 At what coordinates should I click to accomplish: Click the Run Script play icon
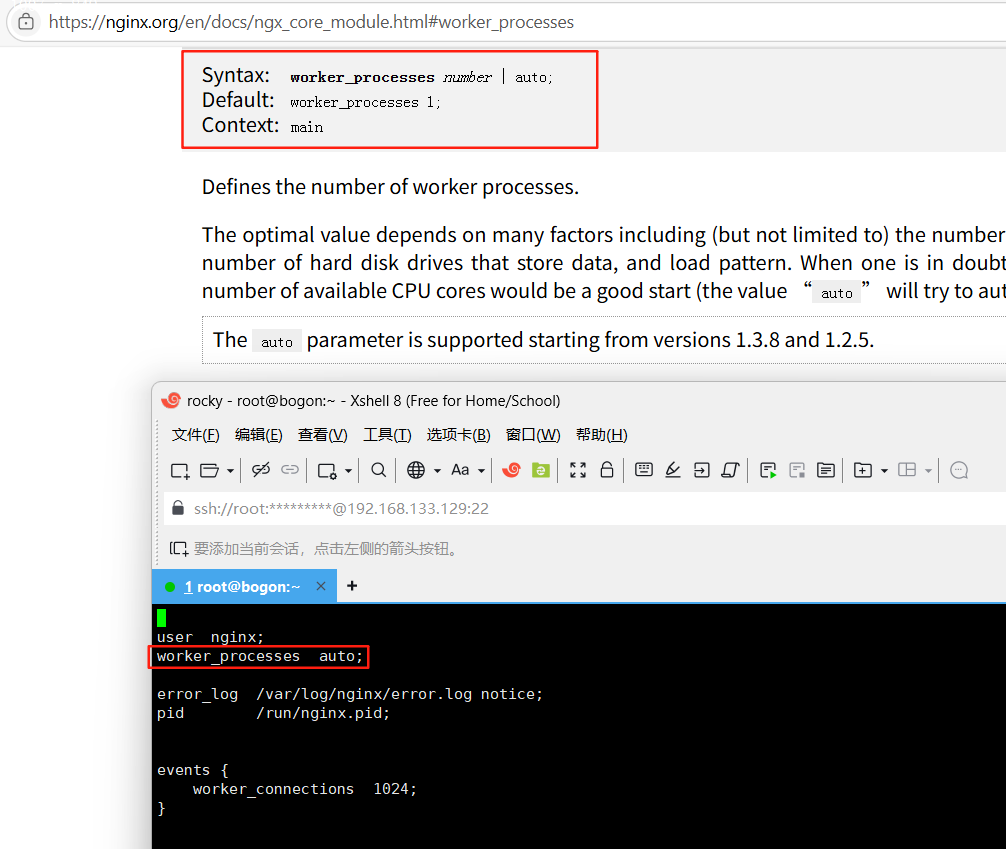coord(768,470)
